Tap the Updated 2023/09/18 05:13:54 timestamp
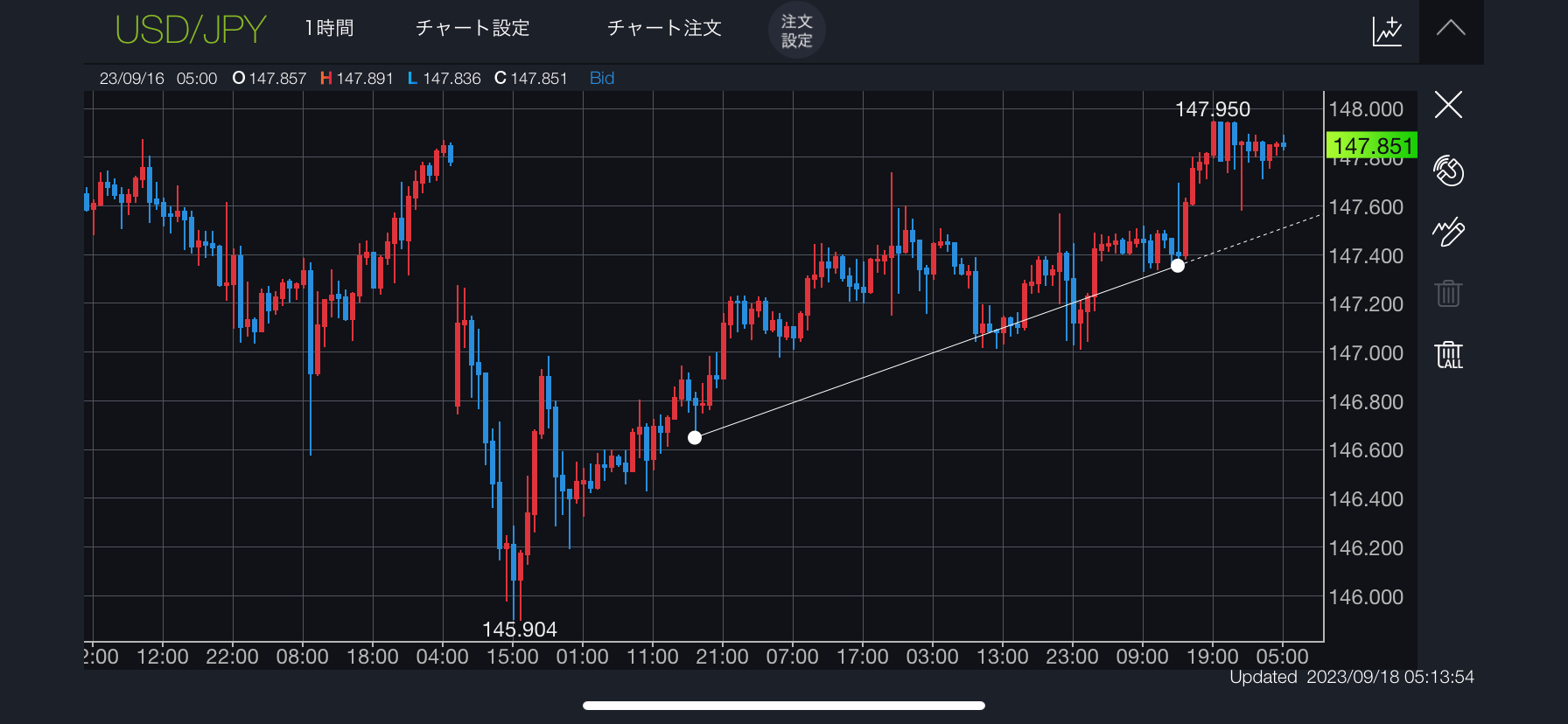1568x724 pixels. tap(1352, 677)
